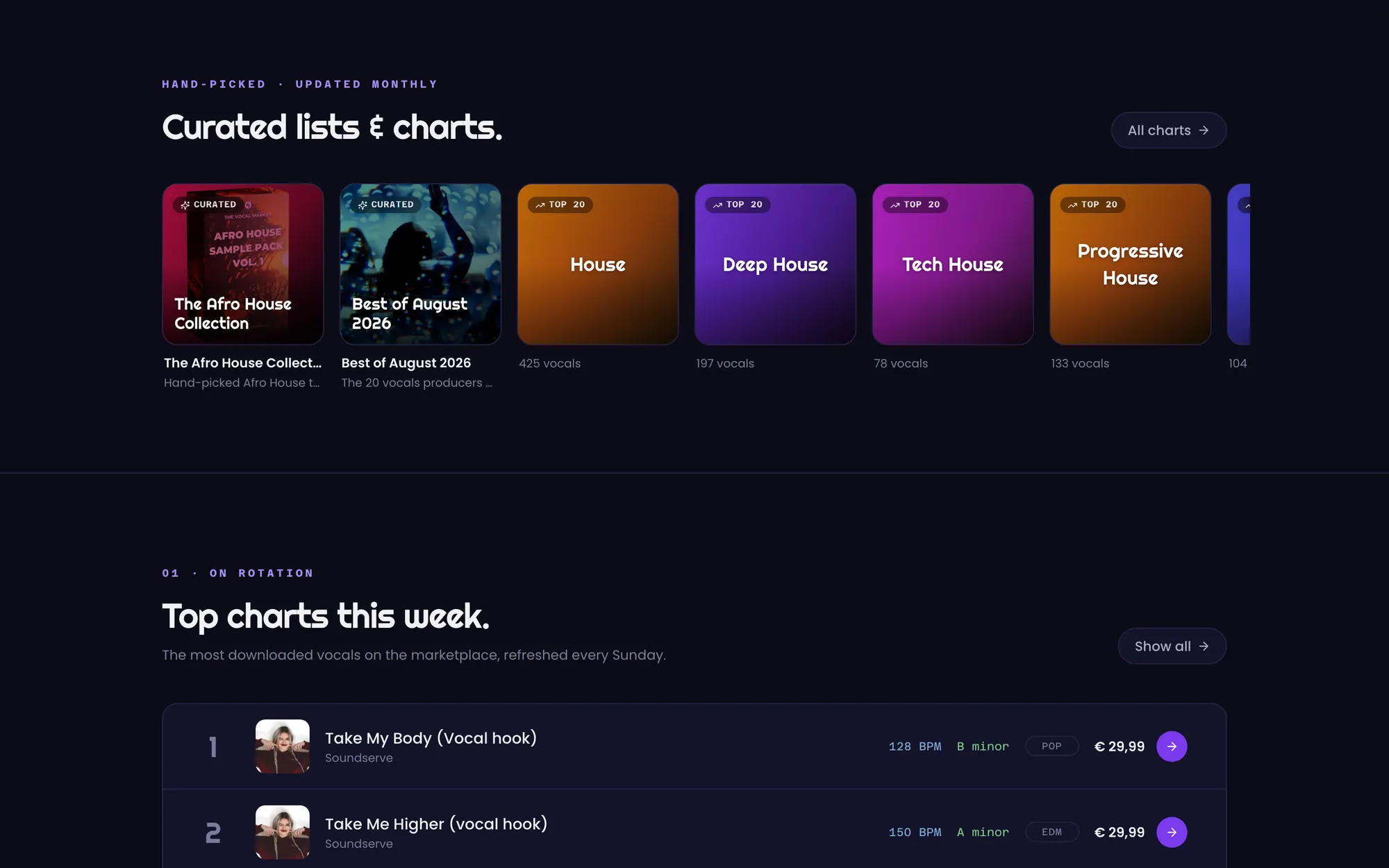Click the POP genre tag
Image resolution: width=1389 pixels, height=868 pixels.
click(x=1051, y=746)
